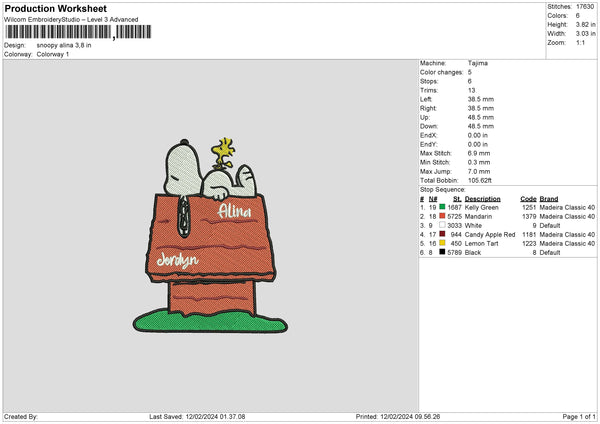Click the design name 'snoopy alina 3,8 in'
Viewport: 600px width, 424px height.
64,45
